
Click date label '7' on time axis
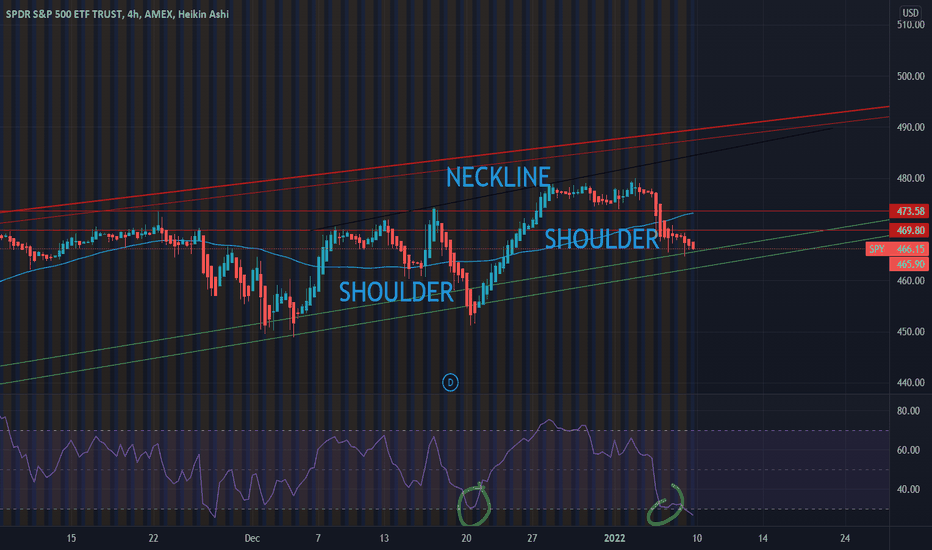(318, 538)
